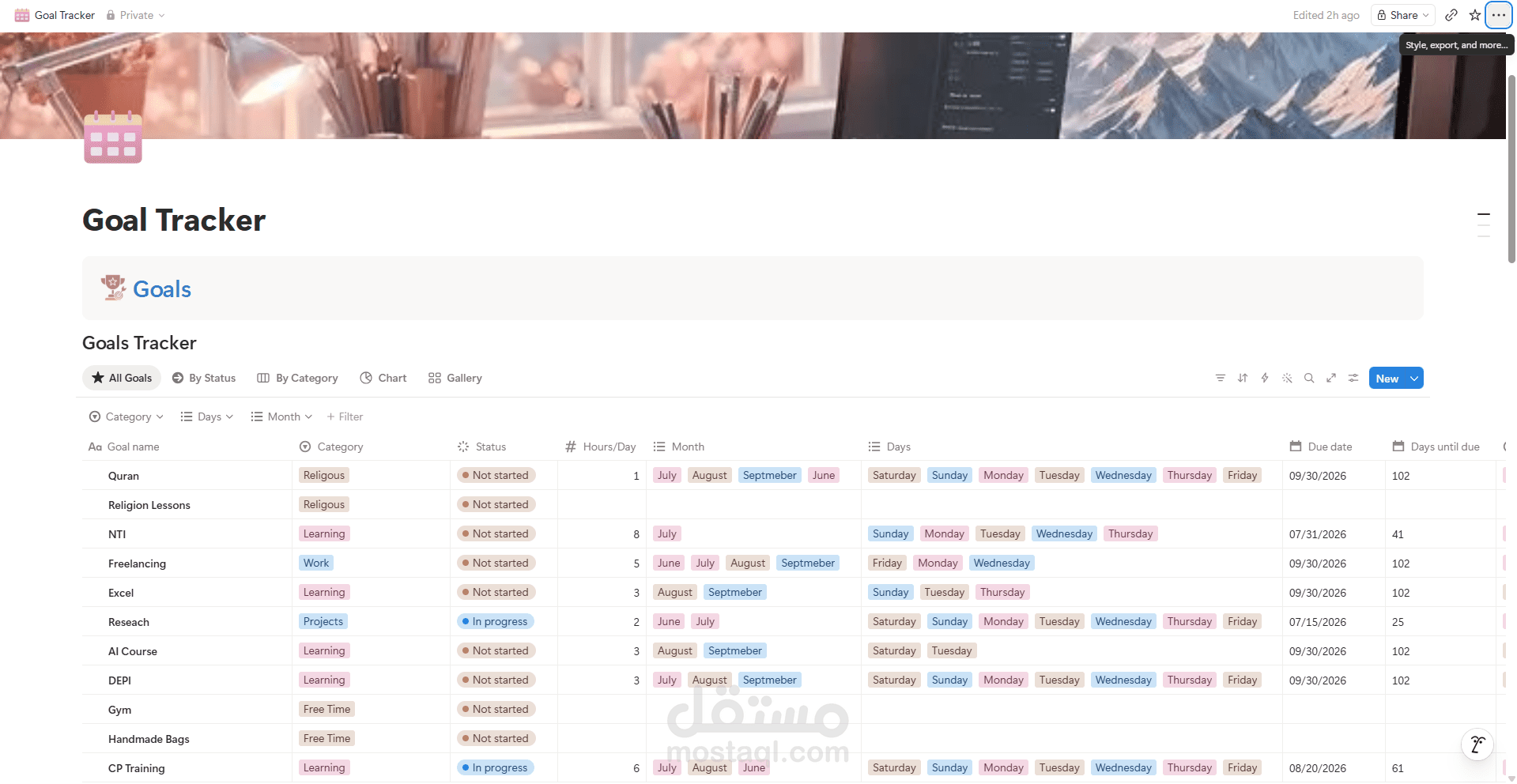Open the Category filter dropdown
Viewport: 1517px width, 784px height.
tap(126, 416)
